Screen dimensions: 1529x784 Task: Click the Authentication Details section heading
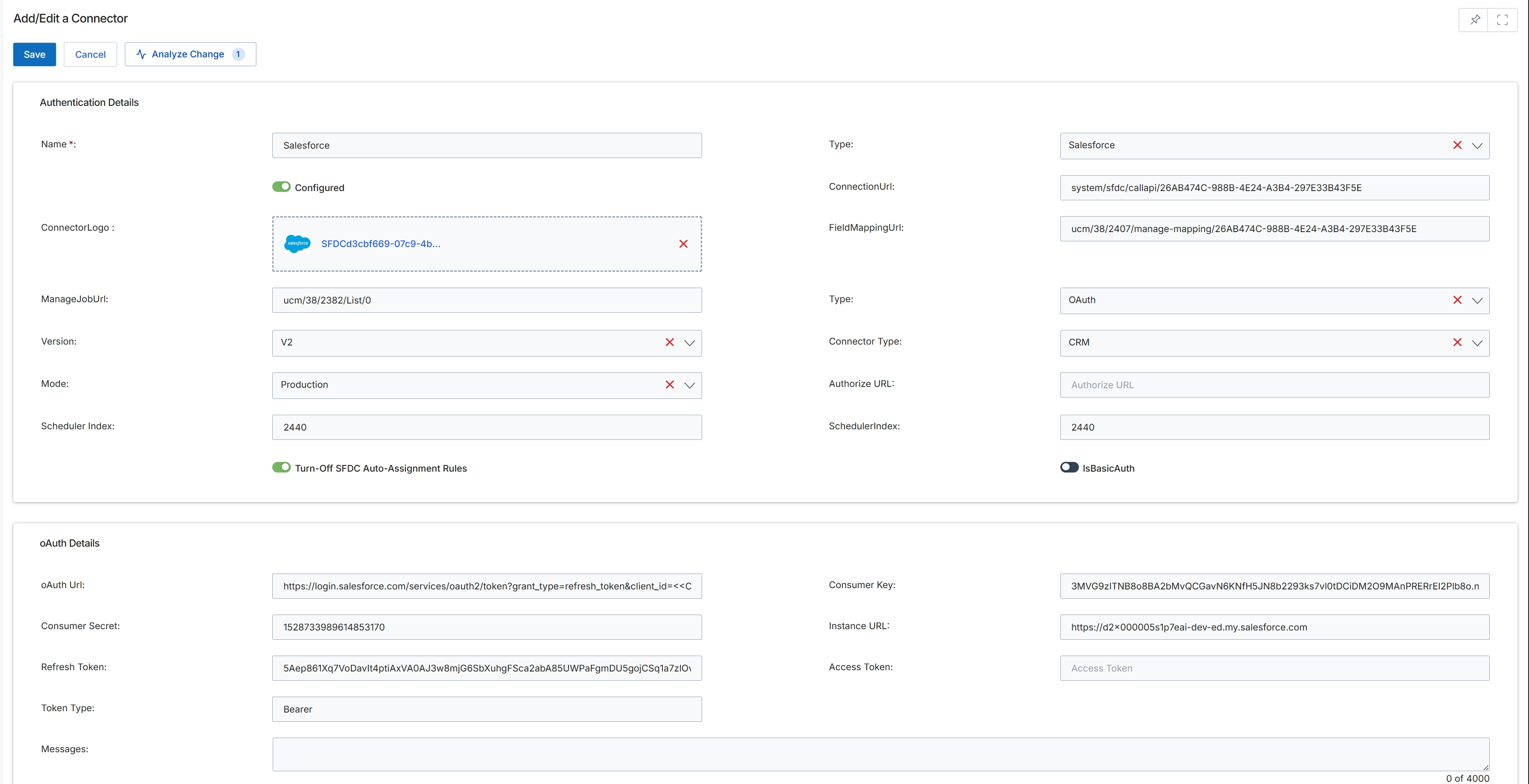click(x=89, y=103)
